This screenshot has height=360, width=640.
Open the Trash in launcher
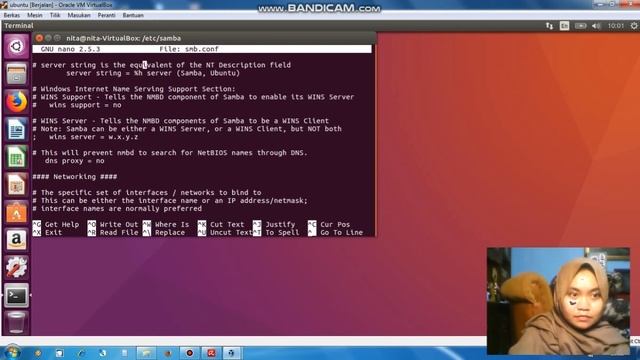(16, 323)
